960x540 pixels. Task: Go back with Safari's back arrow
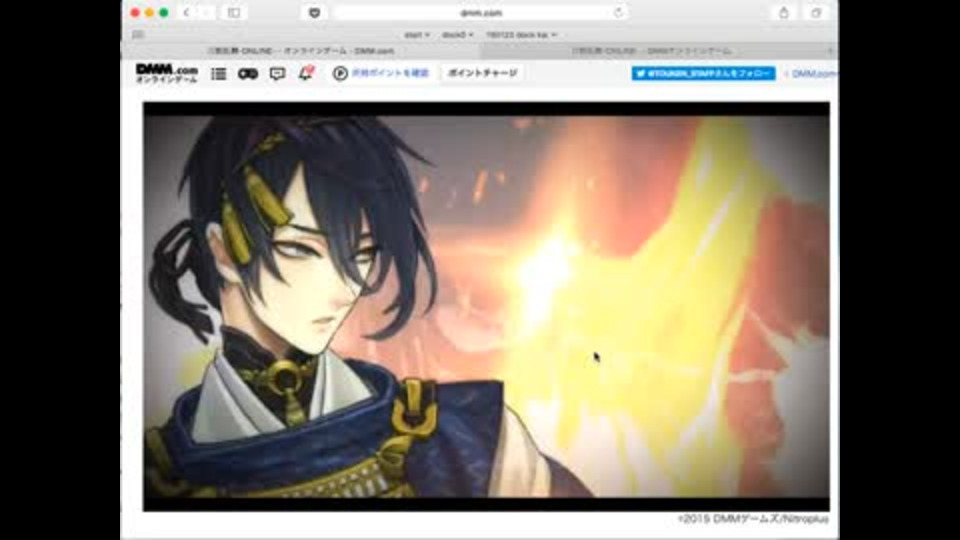tap(187, 12)
